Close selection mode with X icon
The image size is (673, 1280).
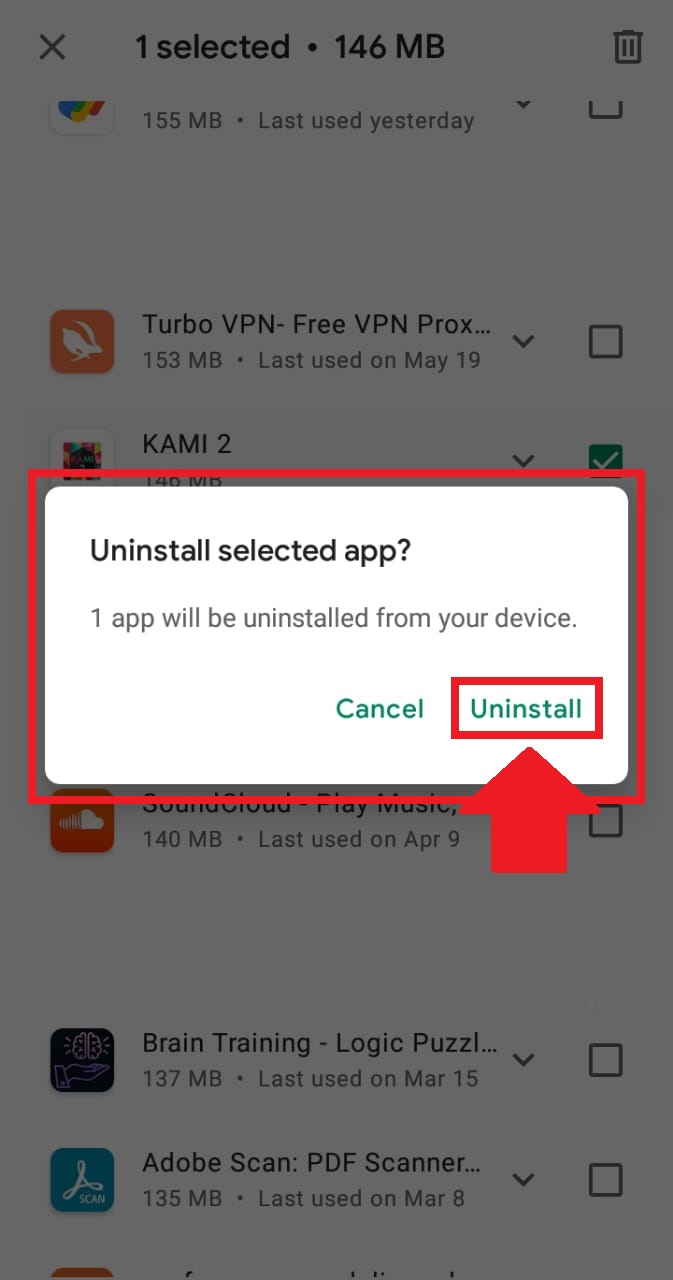click(52, 47)
